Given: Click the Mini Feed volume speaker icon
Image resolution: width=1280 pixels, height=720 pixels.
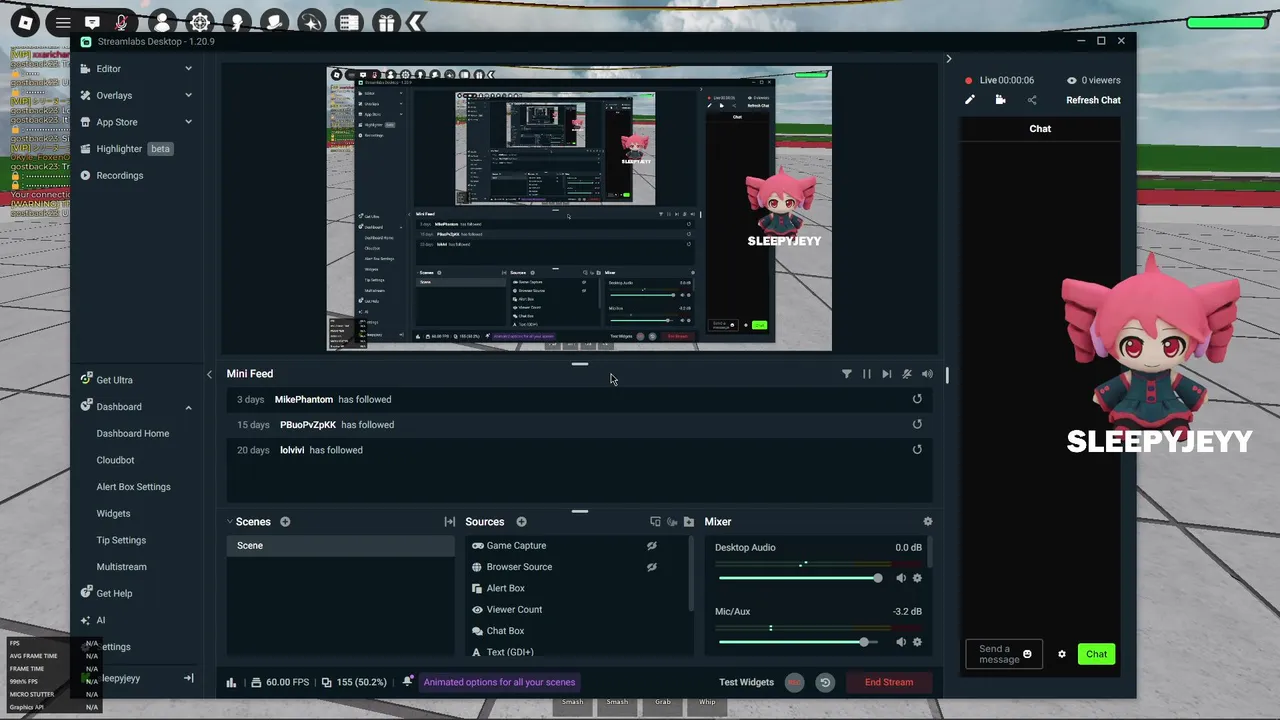Looking at the screenshot, I should tap(927, 374).
